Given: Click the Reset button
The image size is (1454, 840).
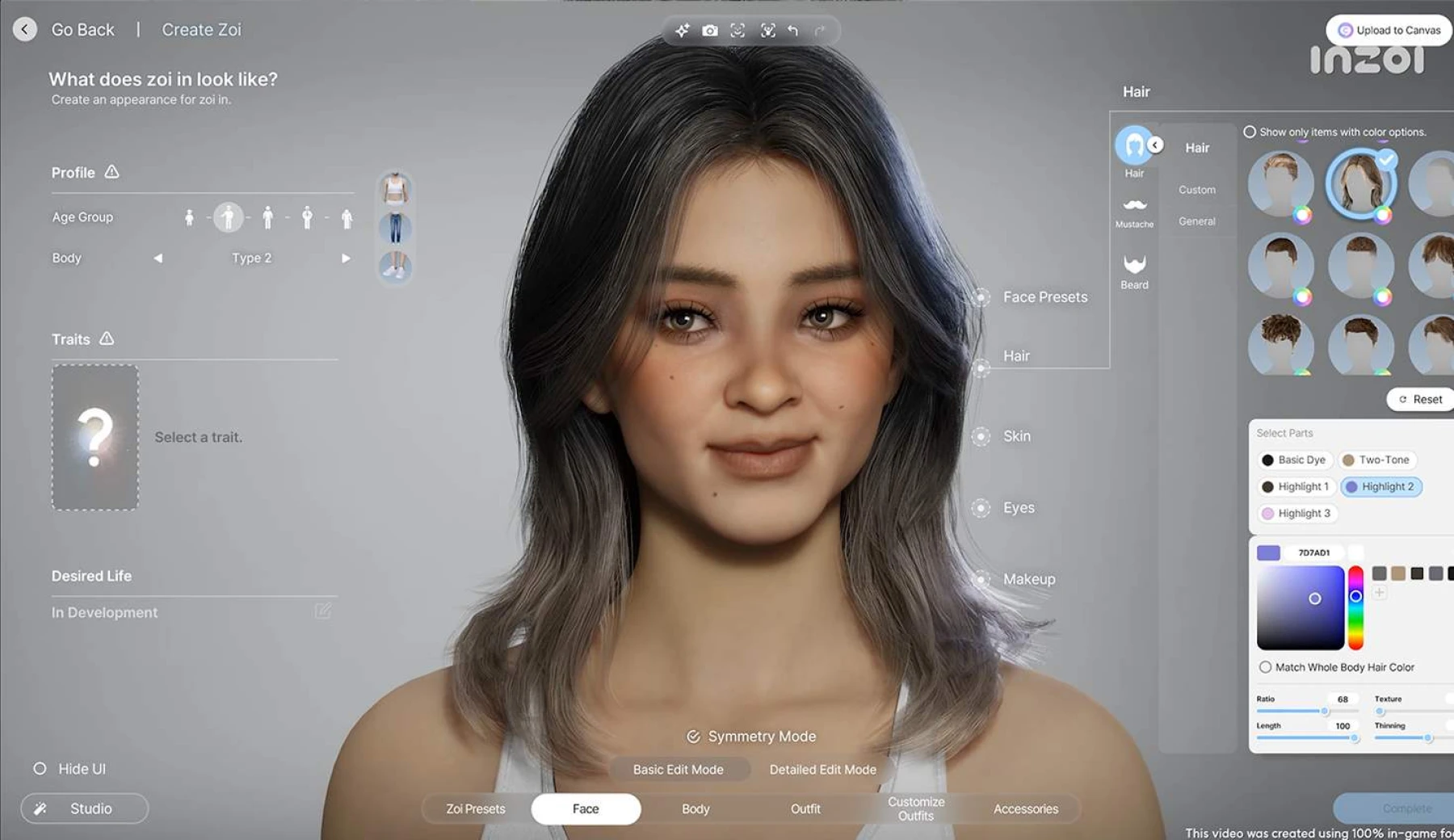Looking at the screenshot, I should (1420, 399).
